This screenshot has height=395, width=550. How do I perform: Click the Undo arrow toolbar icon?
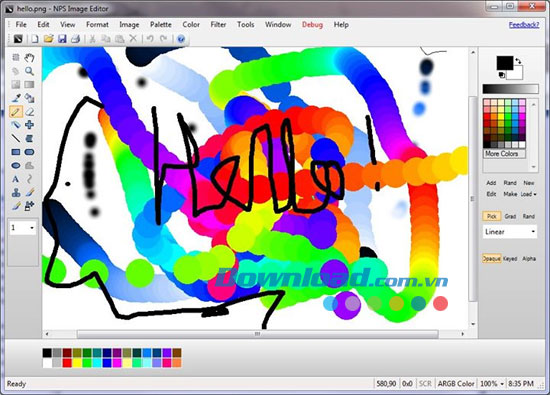coord(150,39)
